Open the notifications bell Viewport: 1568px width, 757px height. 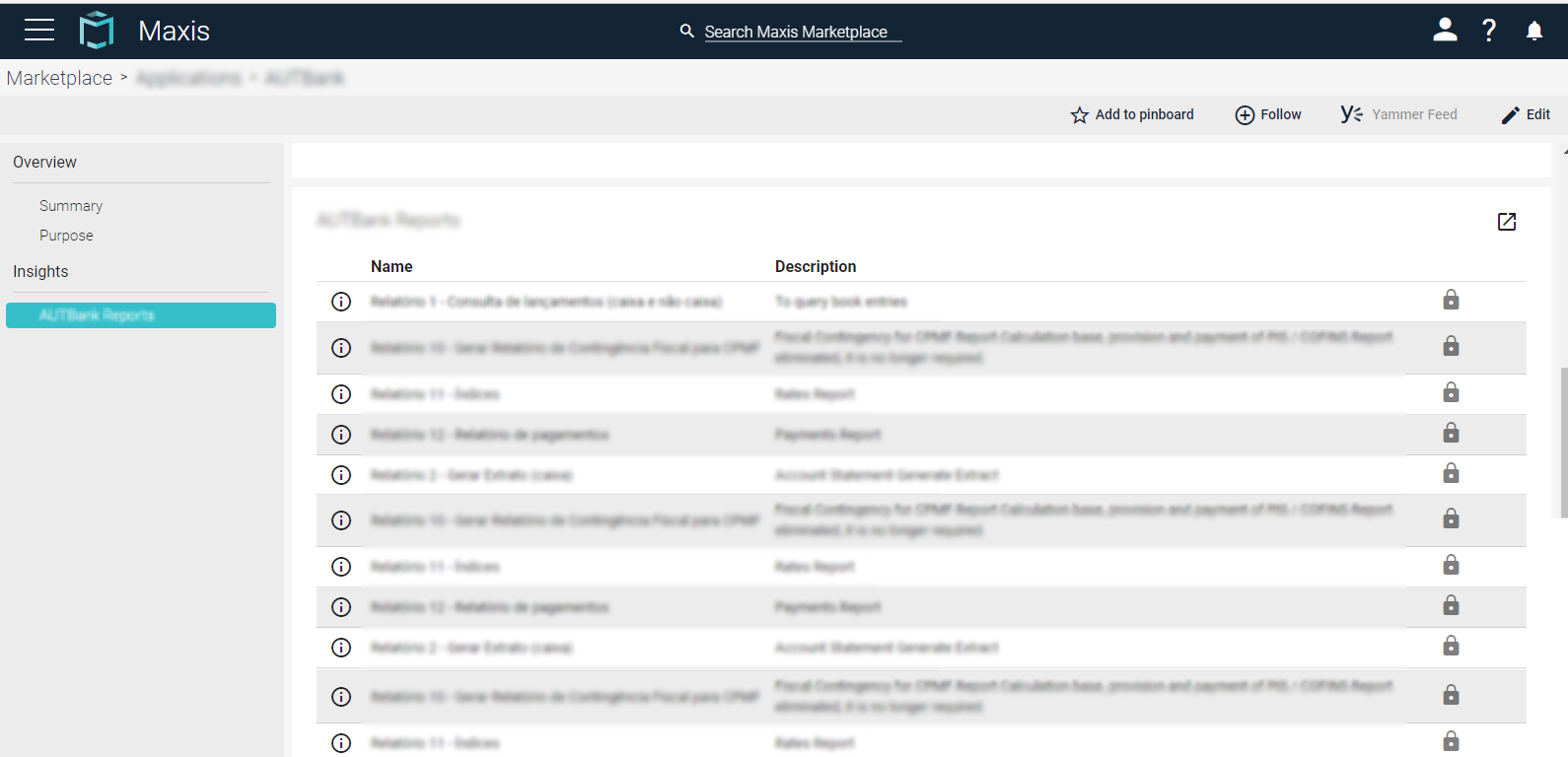(1534, 31)
